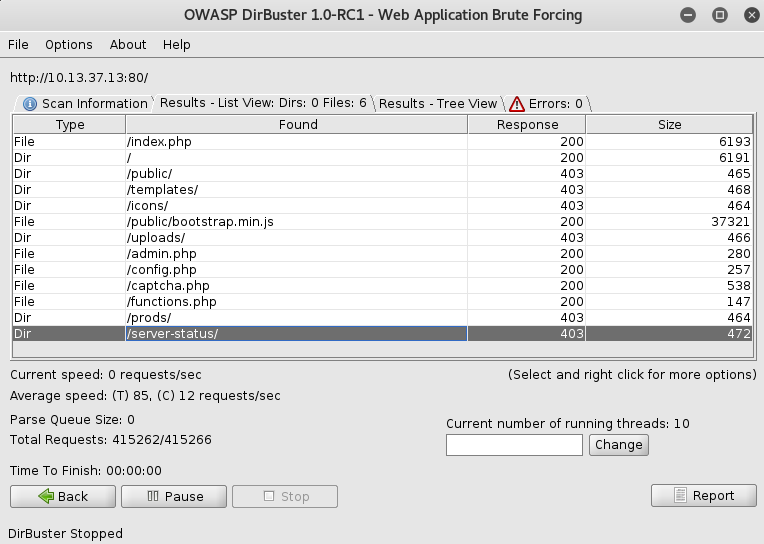Click the Change threads button

[x=619, y=445]
